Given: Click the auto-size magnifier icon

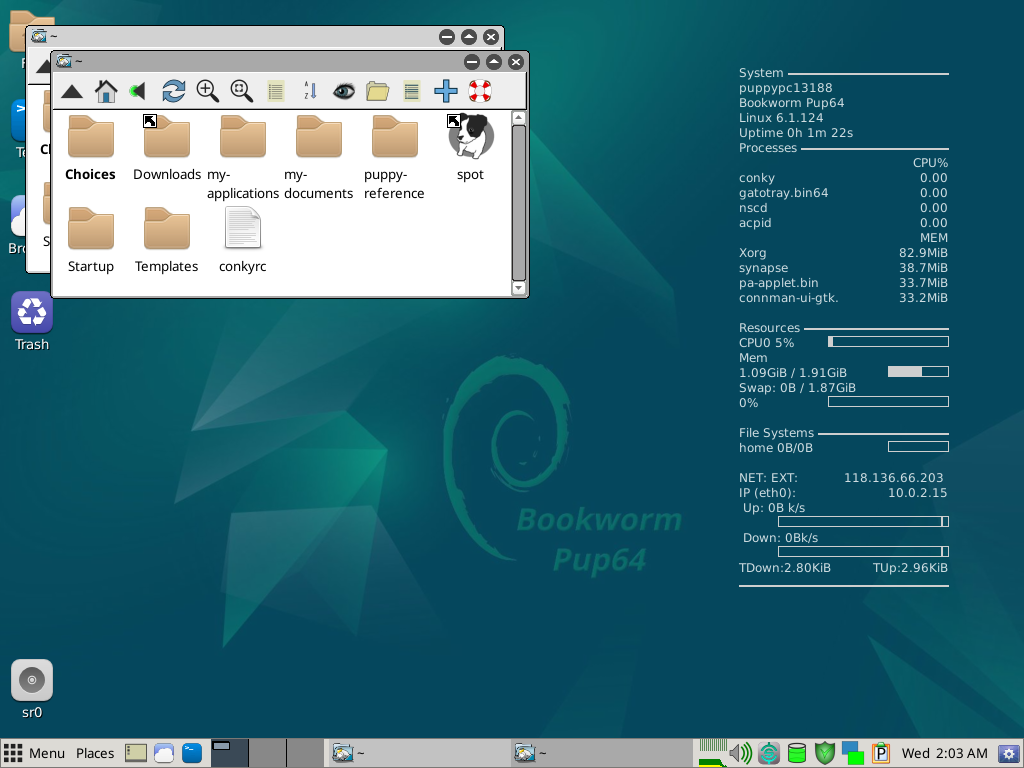Looking at the screenshot, I should (242, 91).
